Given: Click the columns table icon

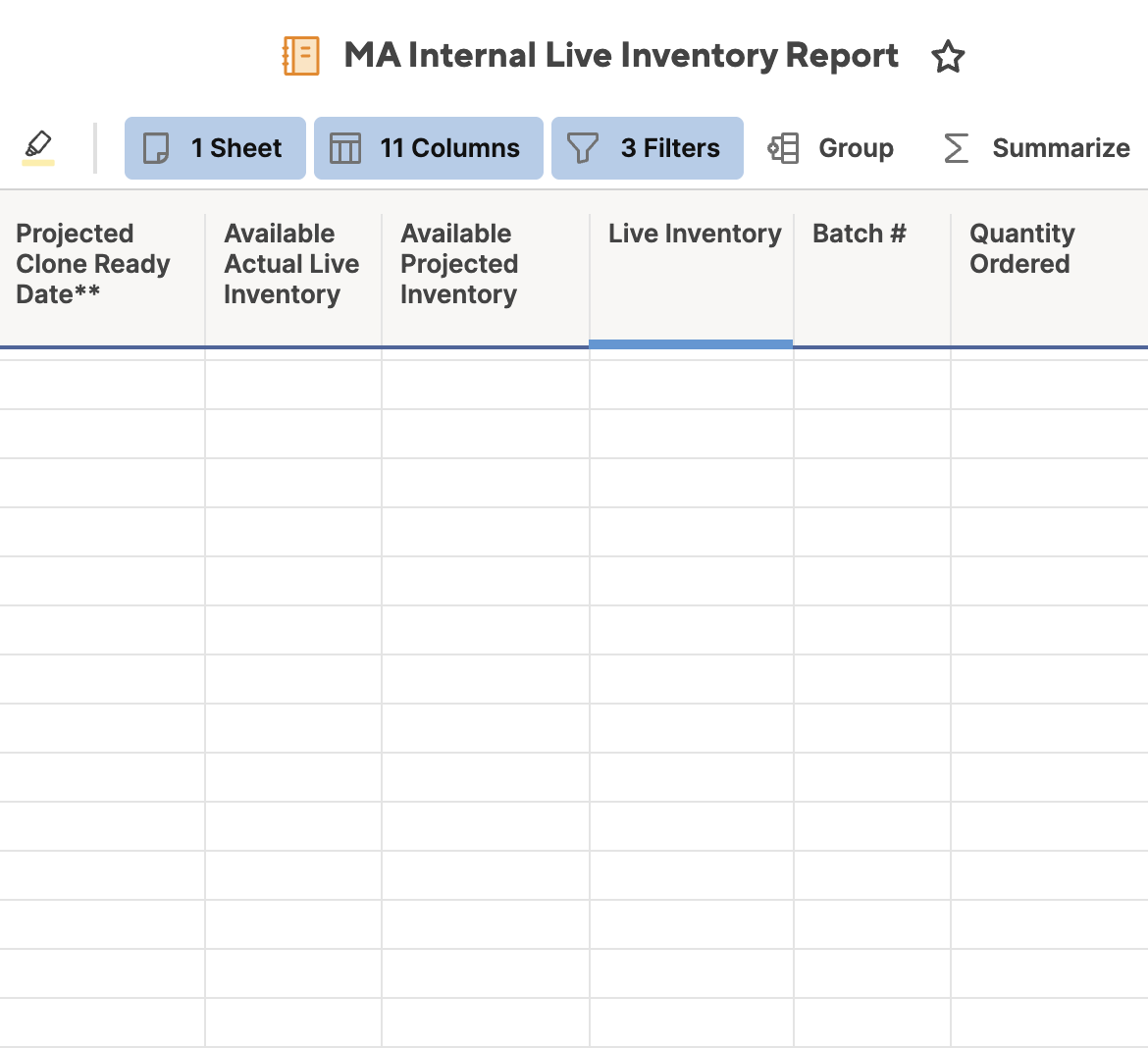Looking at the screenshot, I should (345, 148).
